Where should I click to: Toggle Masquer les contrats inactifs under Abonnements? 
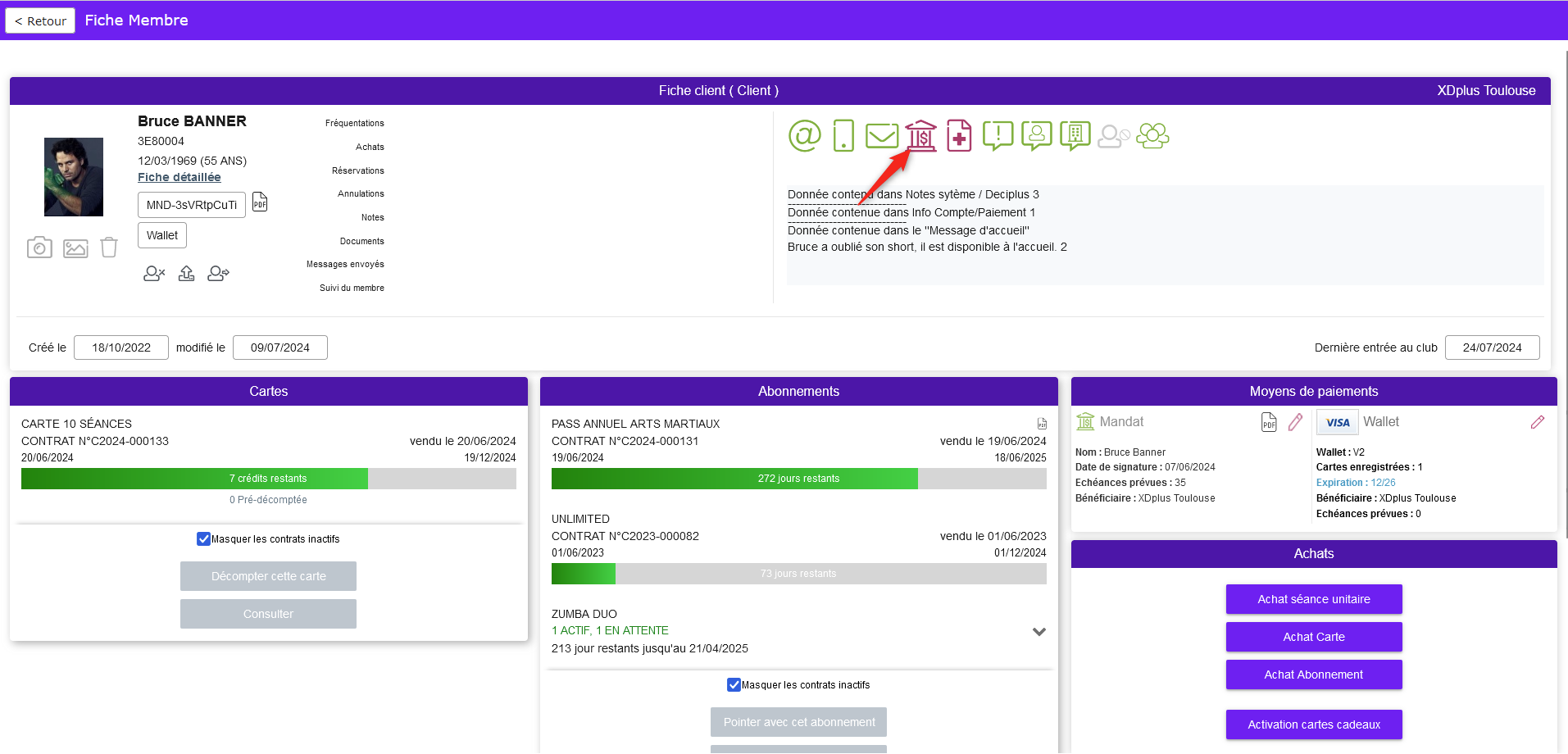pos(734,684)
